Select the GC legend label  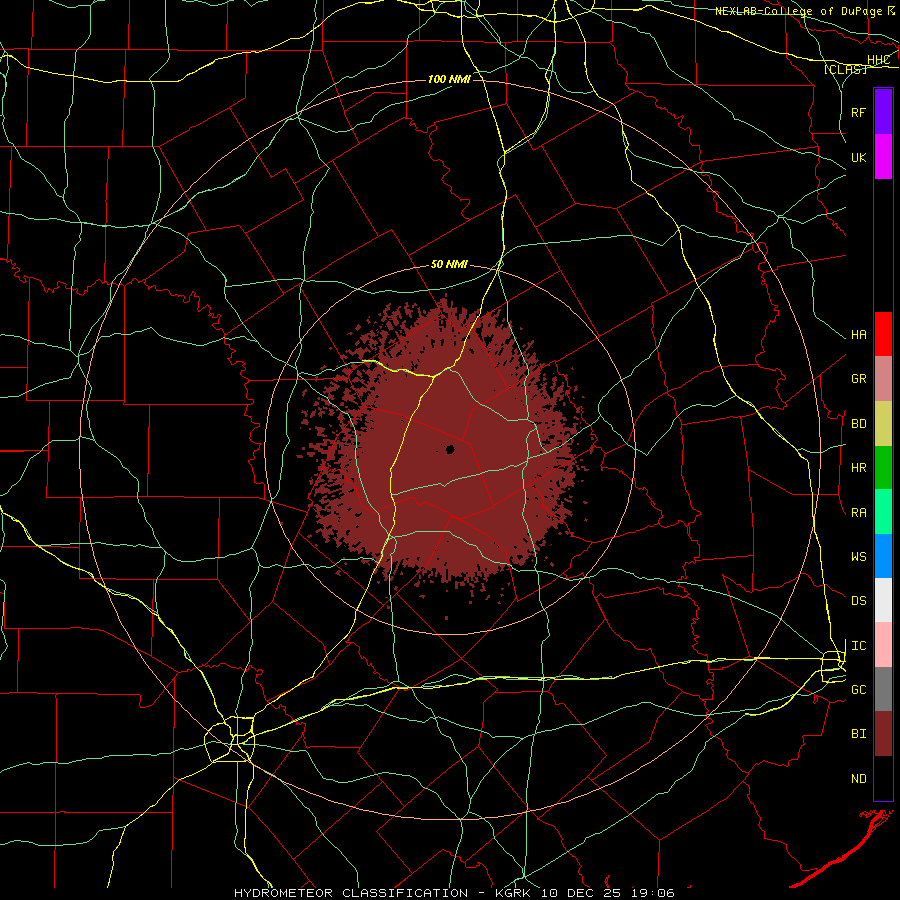point(859,689)
